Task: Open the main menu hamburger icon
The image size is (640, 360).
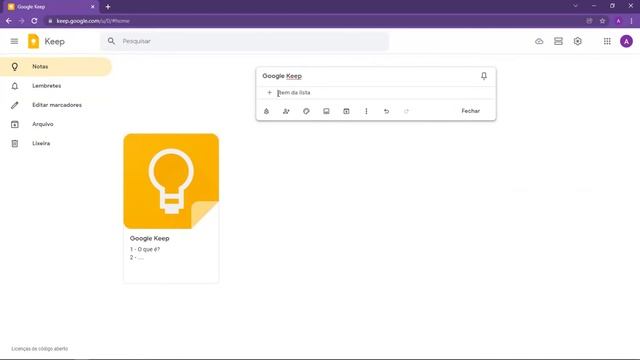Action: click(14, 41)
